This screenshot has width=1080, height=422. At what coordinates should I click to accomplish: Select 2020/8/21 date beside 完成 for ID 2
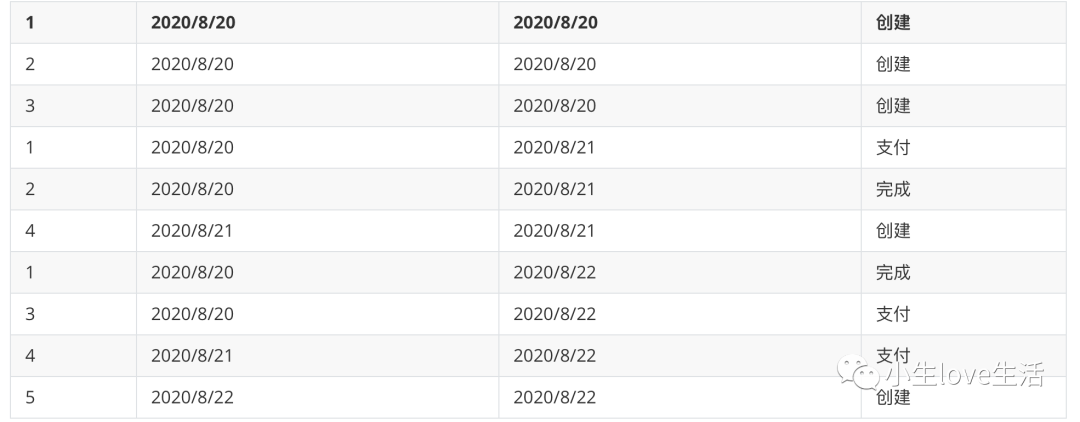[x=554, y=189]
